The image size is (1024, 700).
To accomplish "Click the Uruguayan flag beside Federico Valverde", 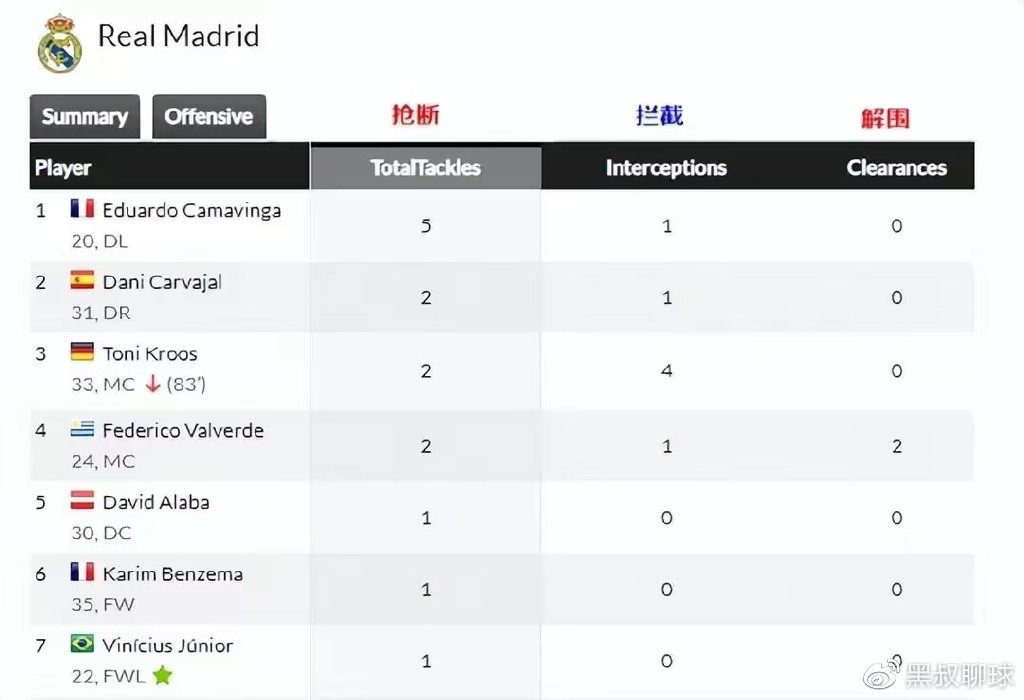I will (x=82, y=429).
